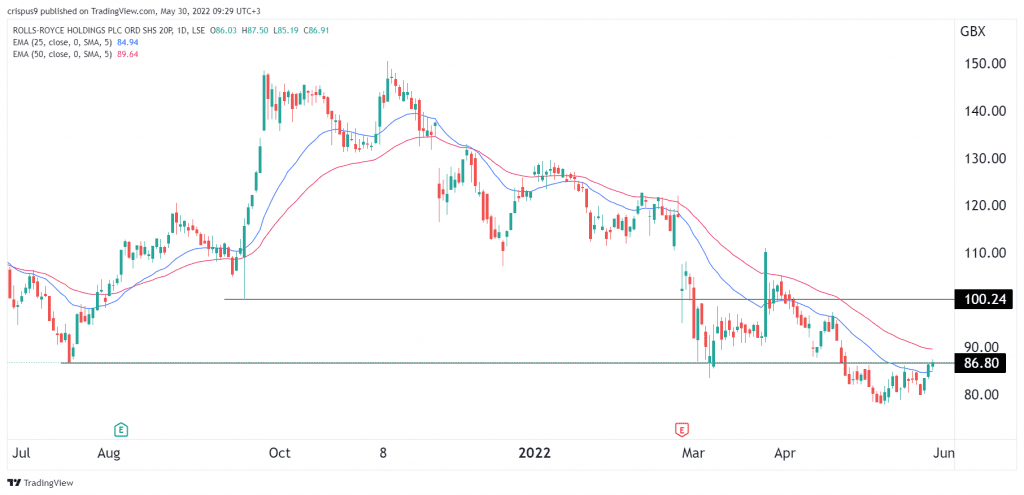Click the EMA 25 value 84.94
This screenshot has width=1024, height=495.
coord(129,42)
